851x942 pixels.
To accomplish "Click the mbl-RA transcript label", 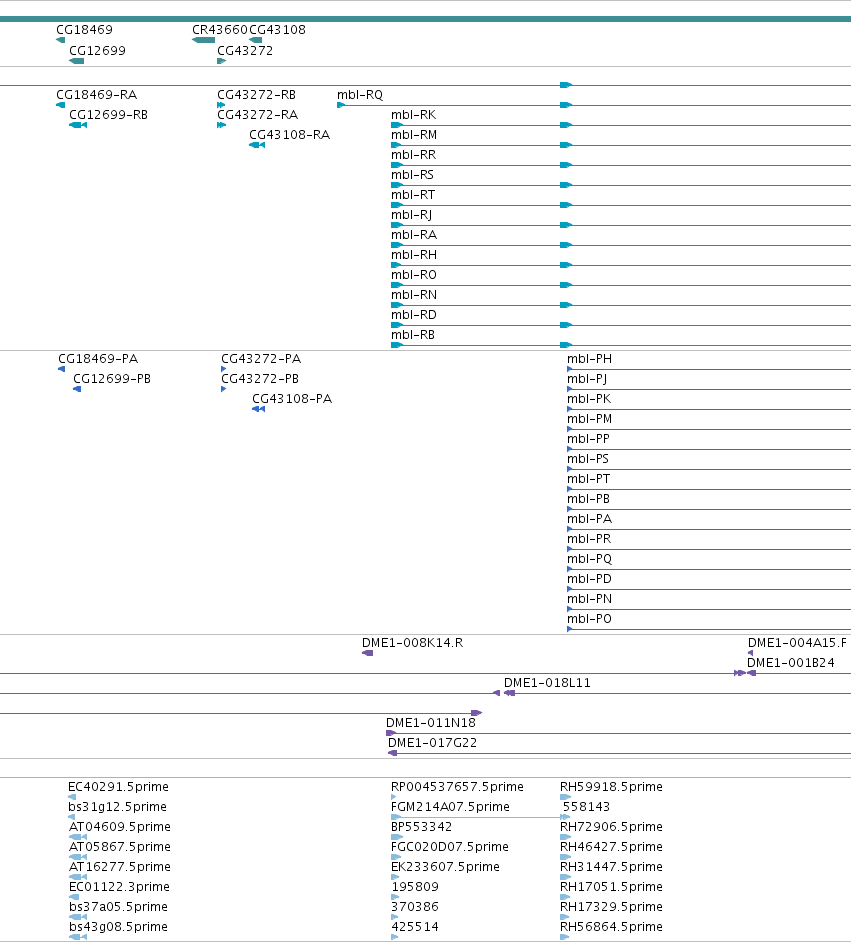I will tap(414, 235).
